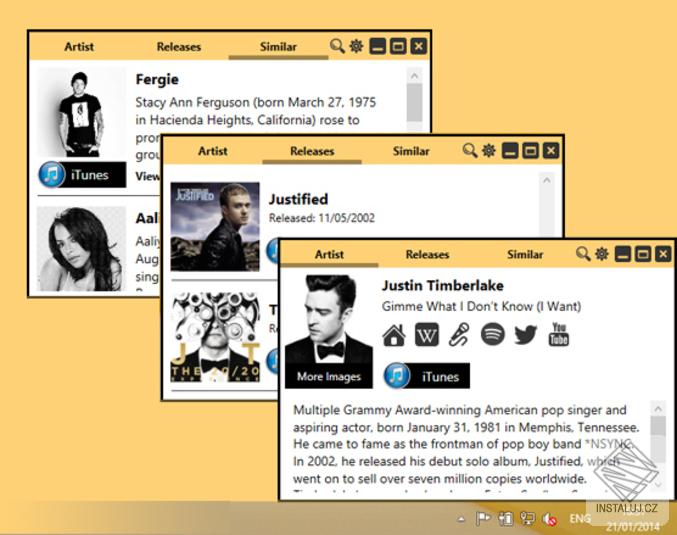Click the Justified album title
The height and width of the screenshot is (535, 677).
pos(298,199)
